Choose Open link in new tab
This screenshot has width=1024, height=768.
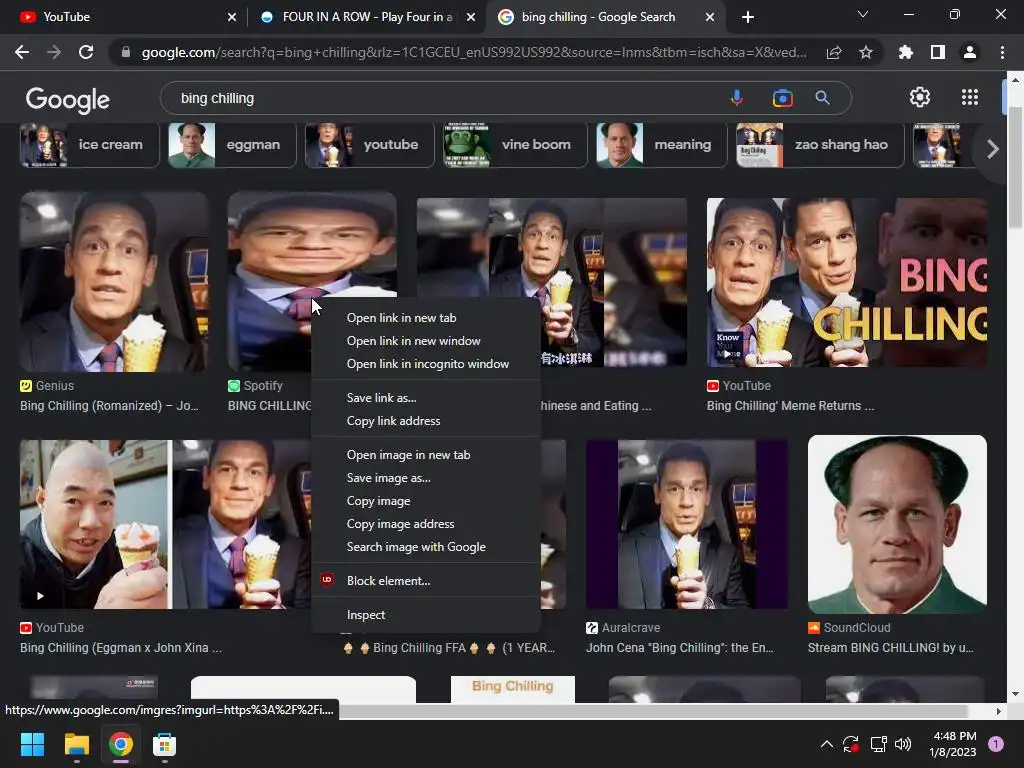[x=426, y=318]
